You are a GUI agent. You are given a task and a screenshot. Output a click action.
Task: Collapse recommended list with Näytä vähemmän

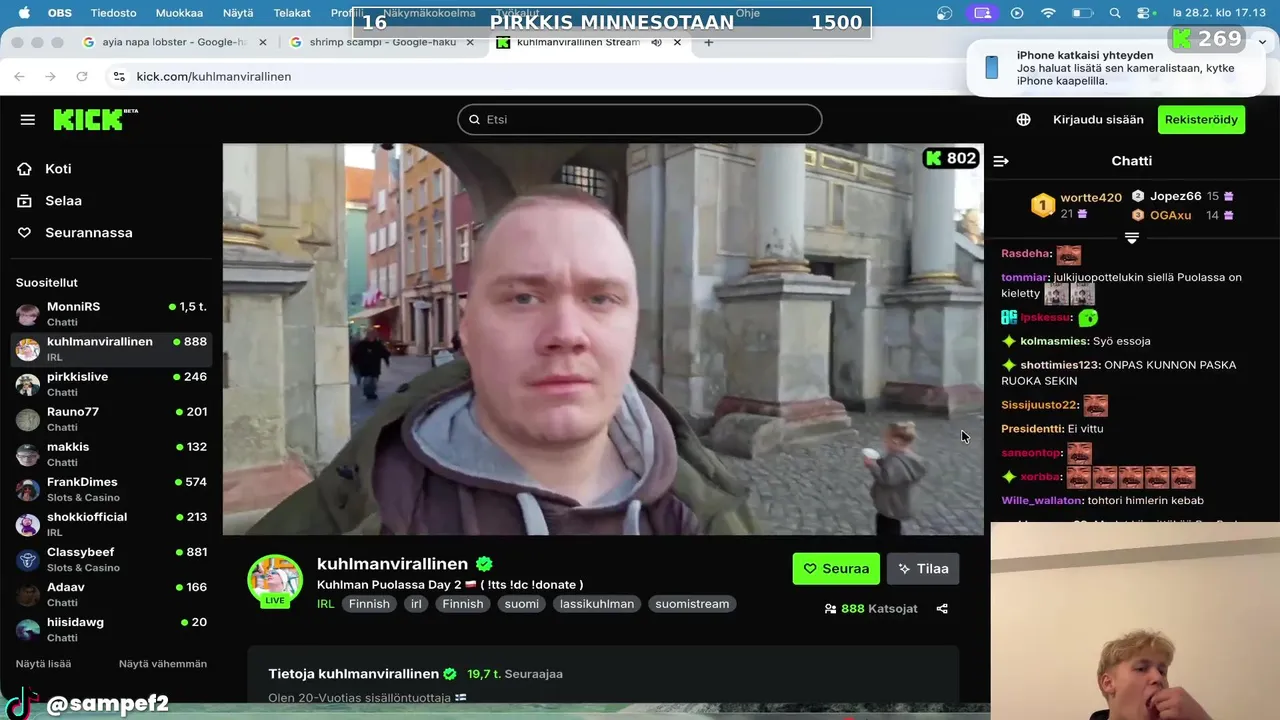pos(163,664)
